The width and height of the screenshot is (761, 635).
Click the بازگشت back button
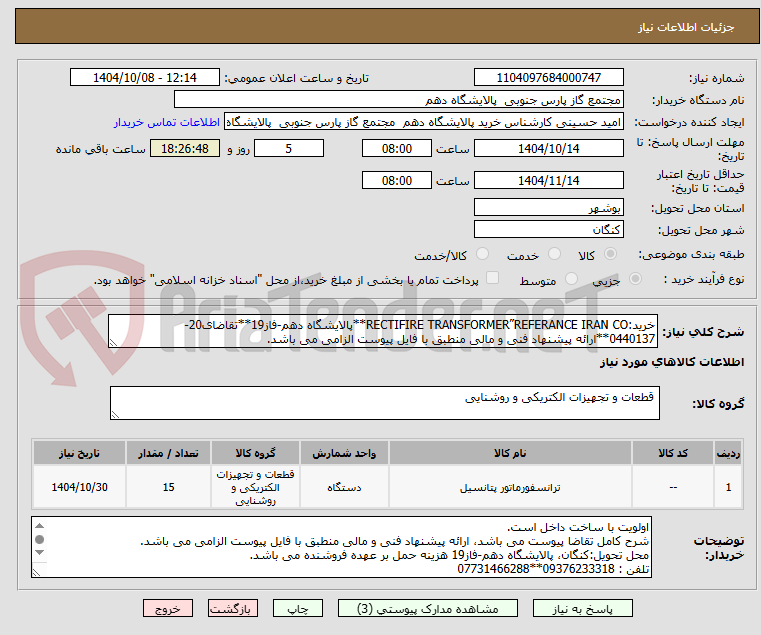tap(232, 608)
